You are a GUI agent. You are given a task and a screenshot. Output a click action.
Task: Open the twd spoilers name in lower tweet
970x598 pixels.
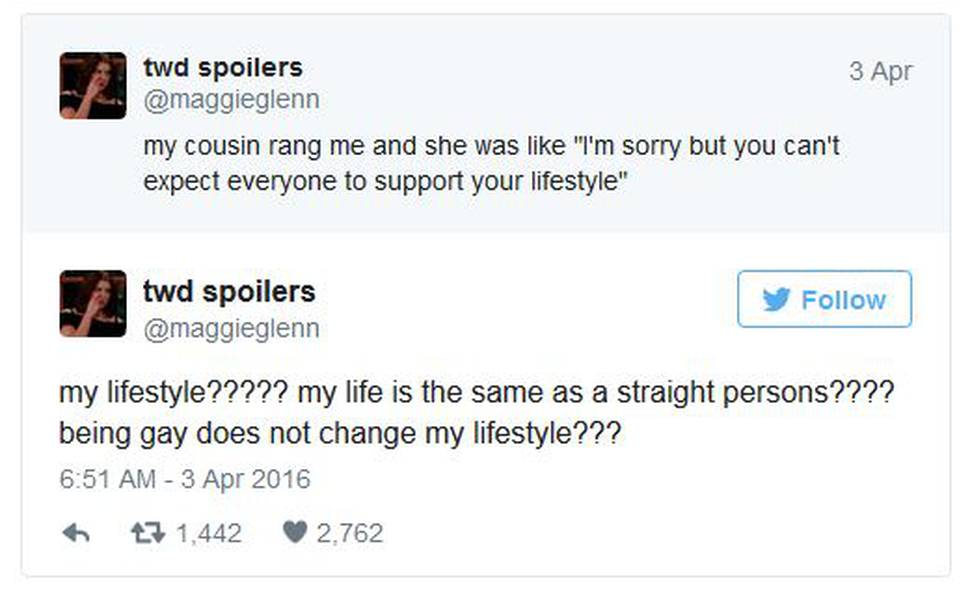click(229, 291)
